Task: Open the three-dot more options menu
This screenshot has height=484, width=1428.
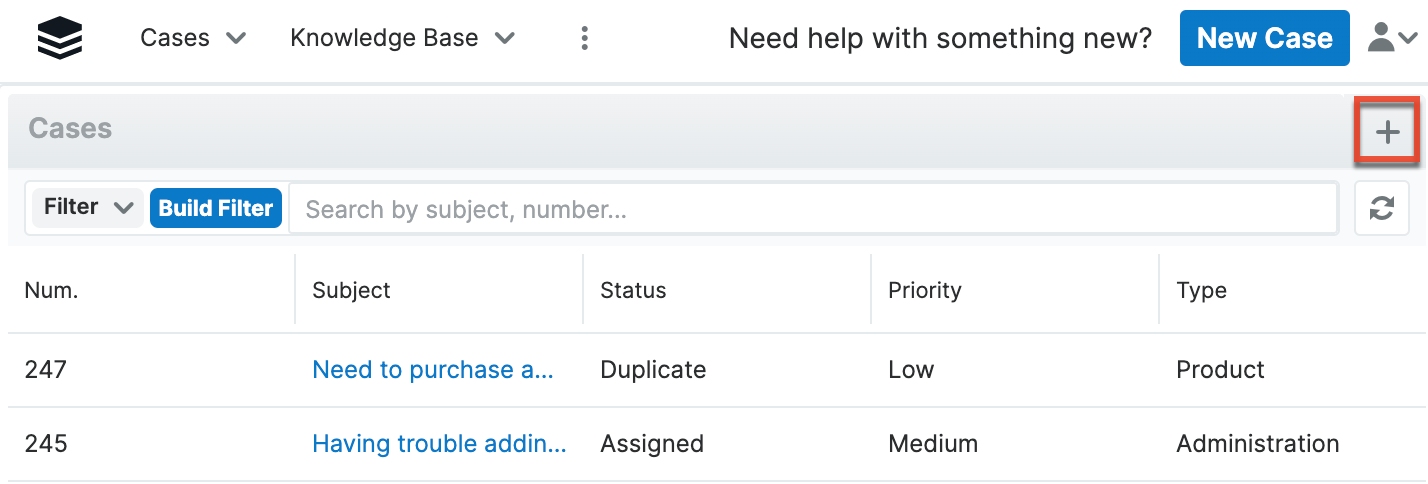Action: point(585,39)
